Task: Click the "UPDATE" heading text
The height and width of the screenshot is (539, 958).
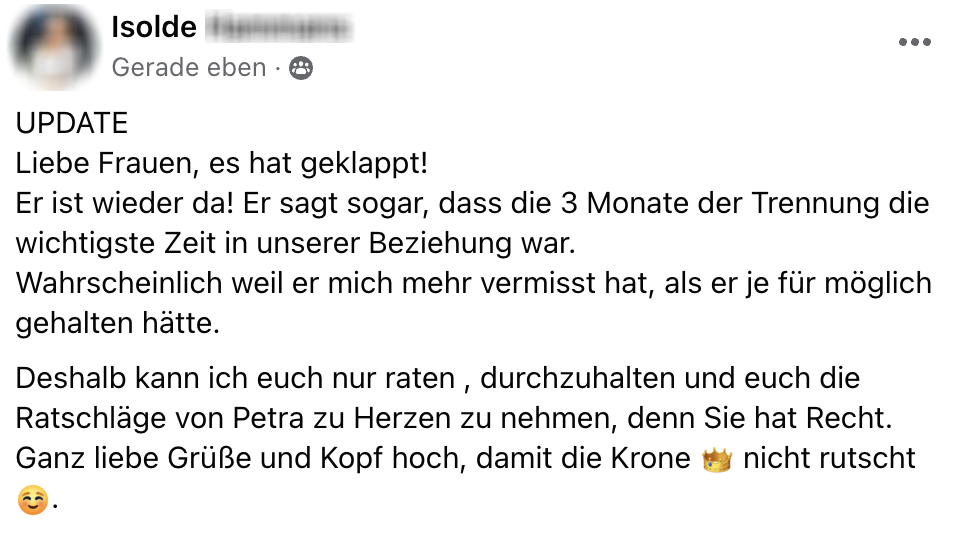Action: tap(72, 123)
